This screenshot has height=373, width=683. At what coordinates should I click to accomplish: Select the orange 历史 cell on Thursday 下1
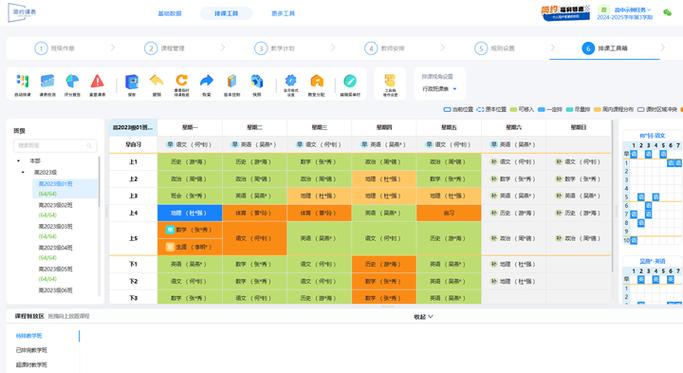click(384, 264)
